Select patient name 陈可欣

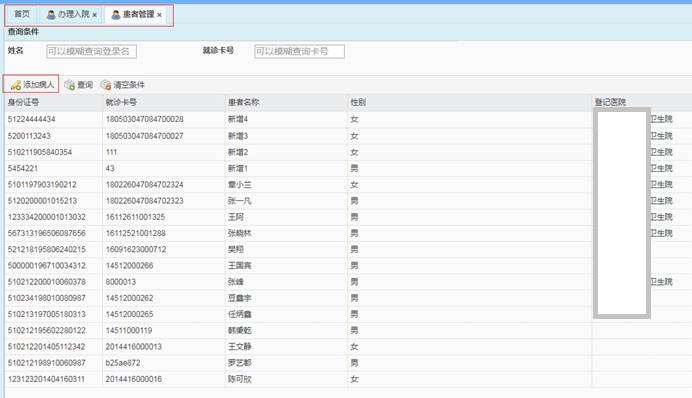pos(240,379)
